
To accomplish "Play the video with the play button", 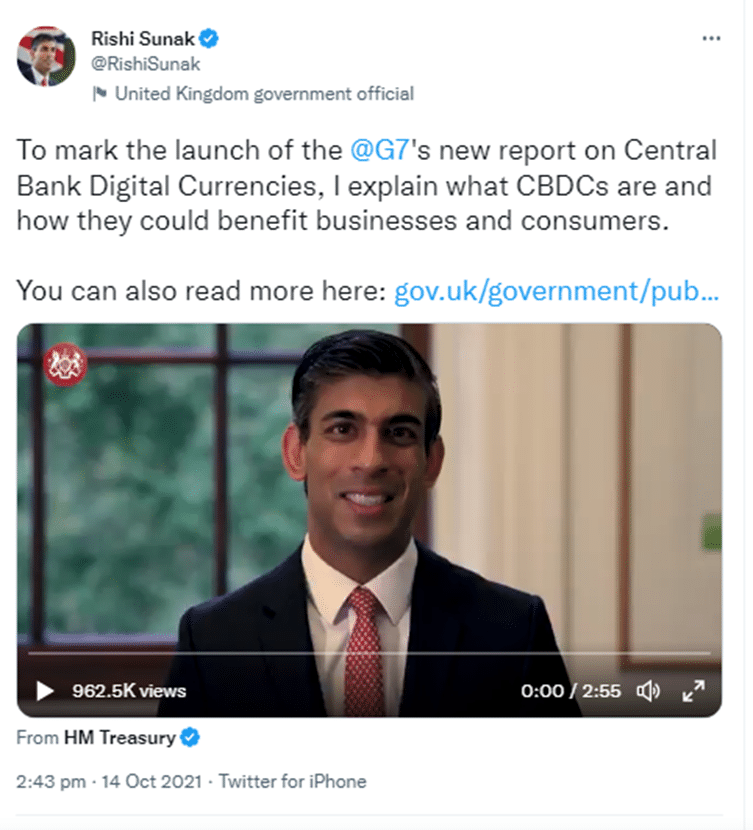I will tap(44, 691).
